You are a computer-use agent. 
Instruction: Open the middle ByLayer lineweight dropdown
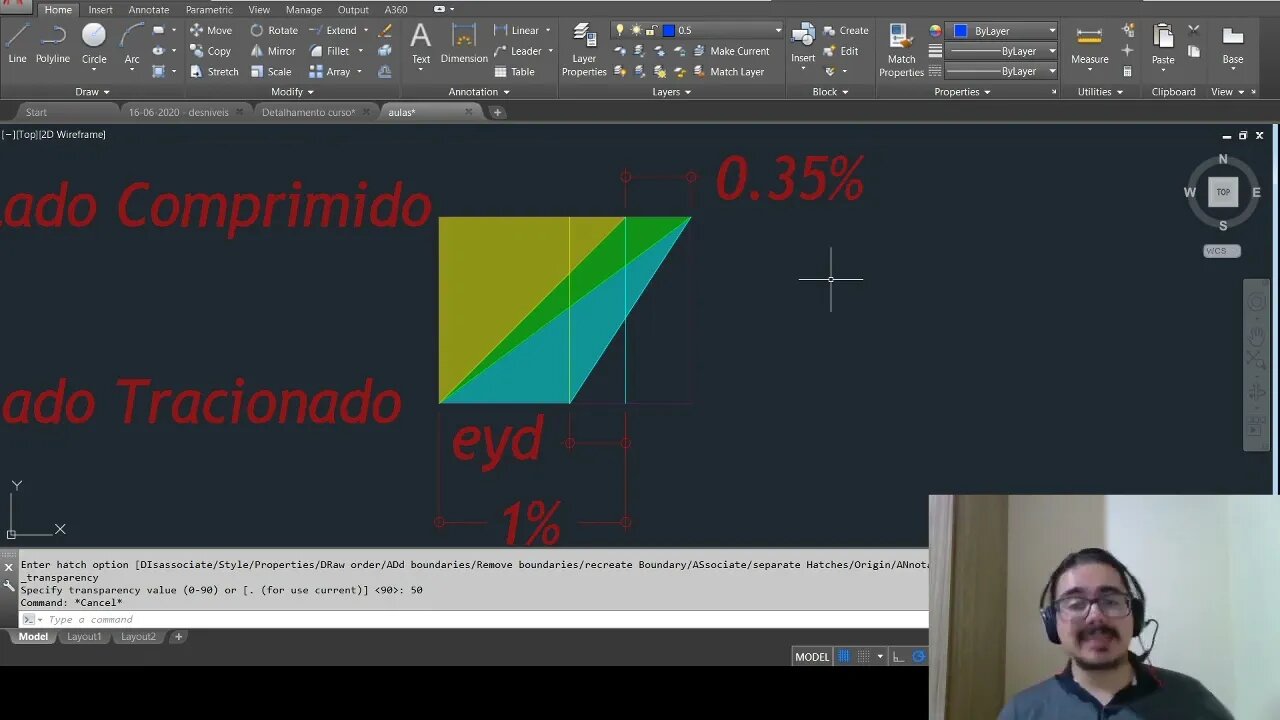(x=1003, y=51)
